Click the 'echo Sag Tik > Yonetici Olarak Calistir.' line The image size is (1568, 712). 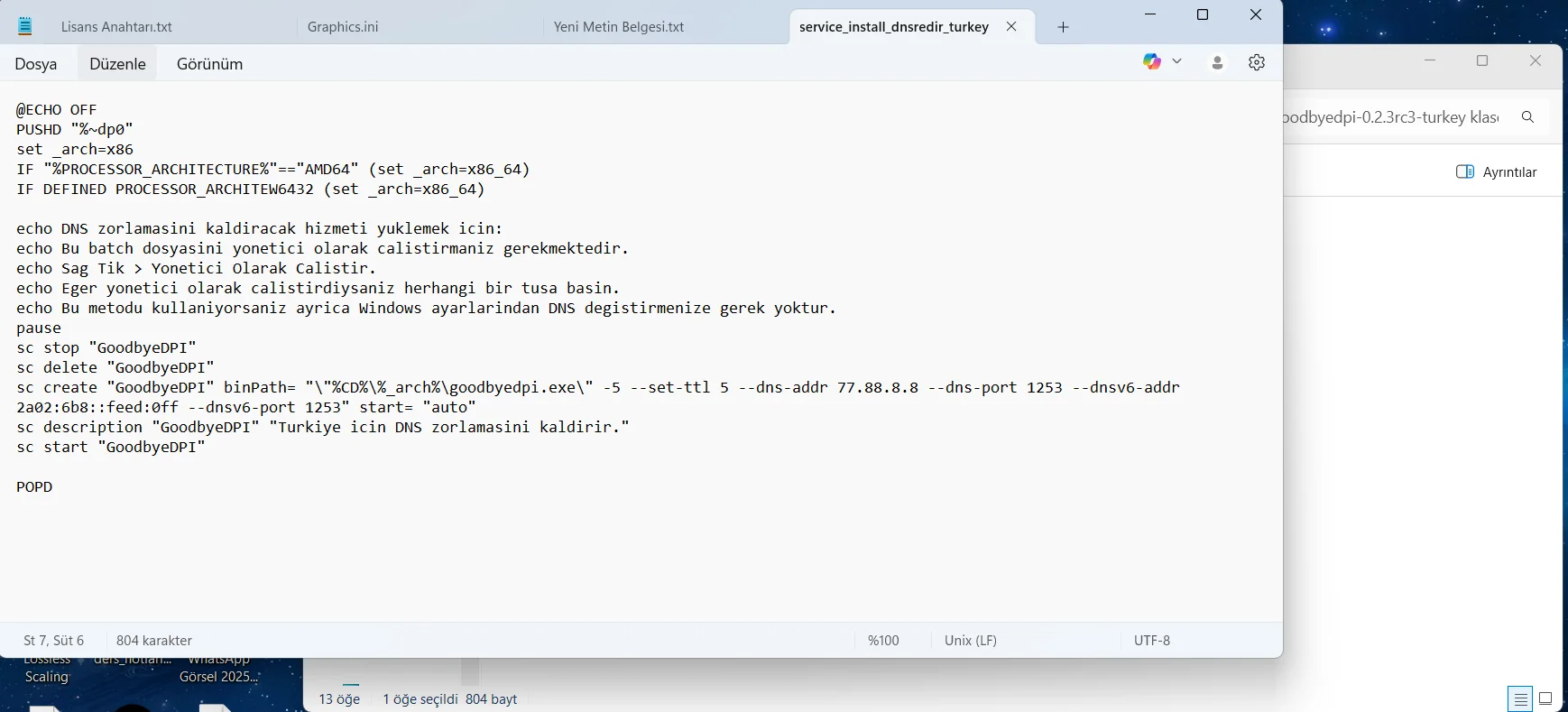(197, 269)
